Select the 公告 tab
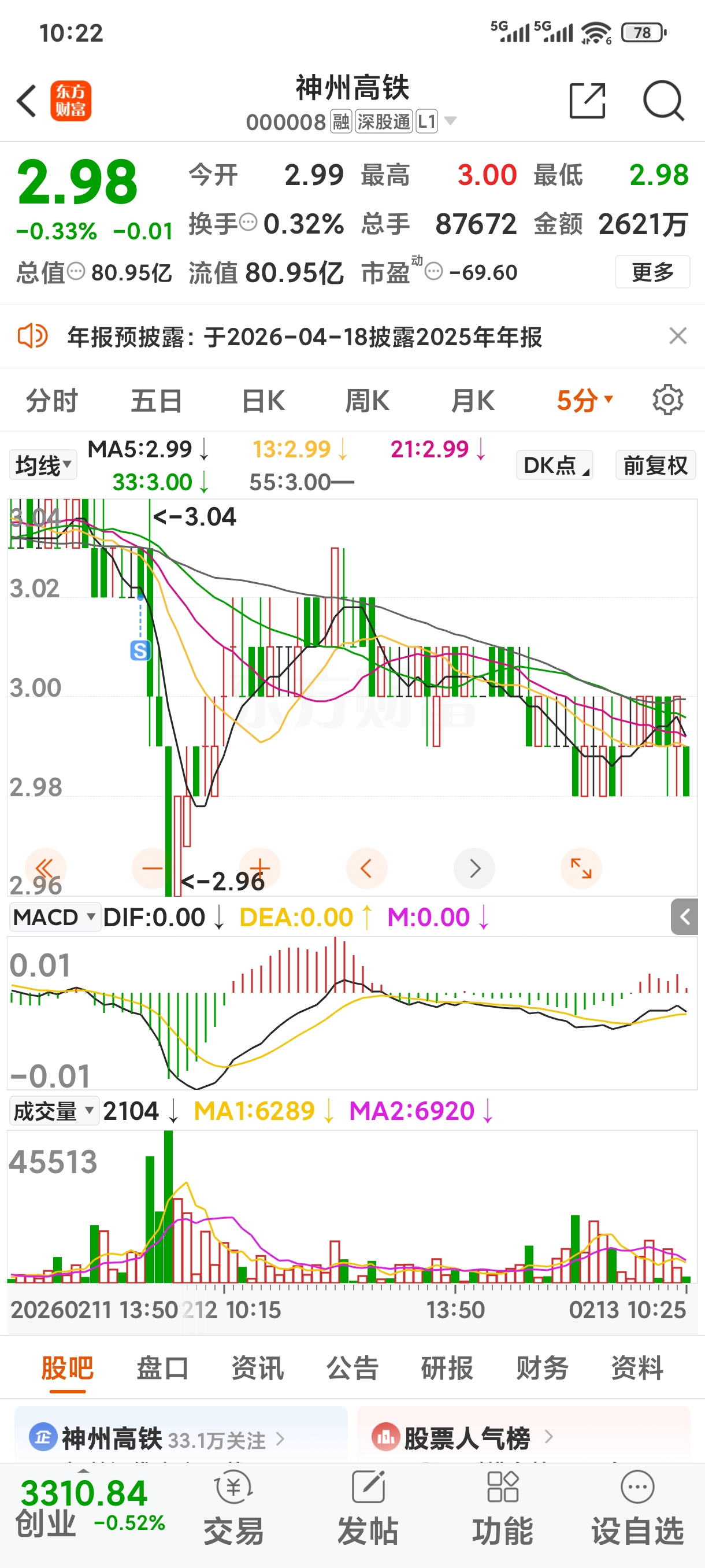This screenshot has height=1568, width=705. [x=352, y=1368]
